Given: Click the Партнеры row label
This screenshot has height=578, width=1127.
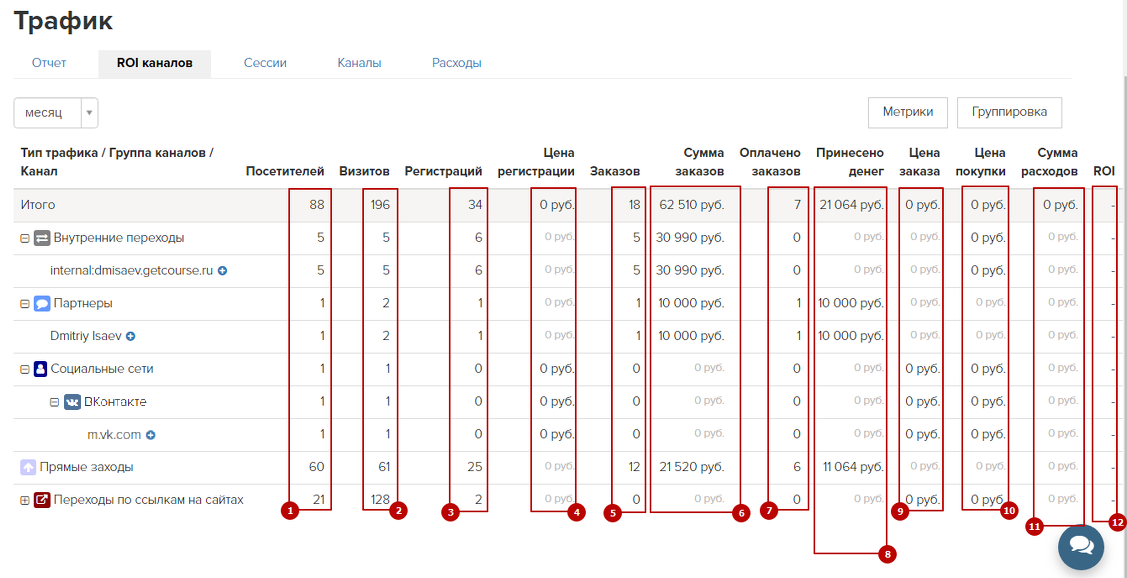Looking at the screenshot, I should 83,303.
